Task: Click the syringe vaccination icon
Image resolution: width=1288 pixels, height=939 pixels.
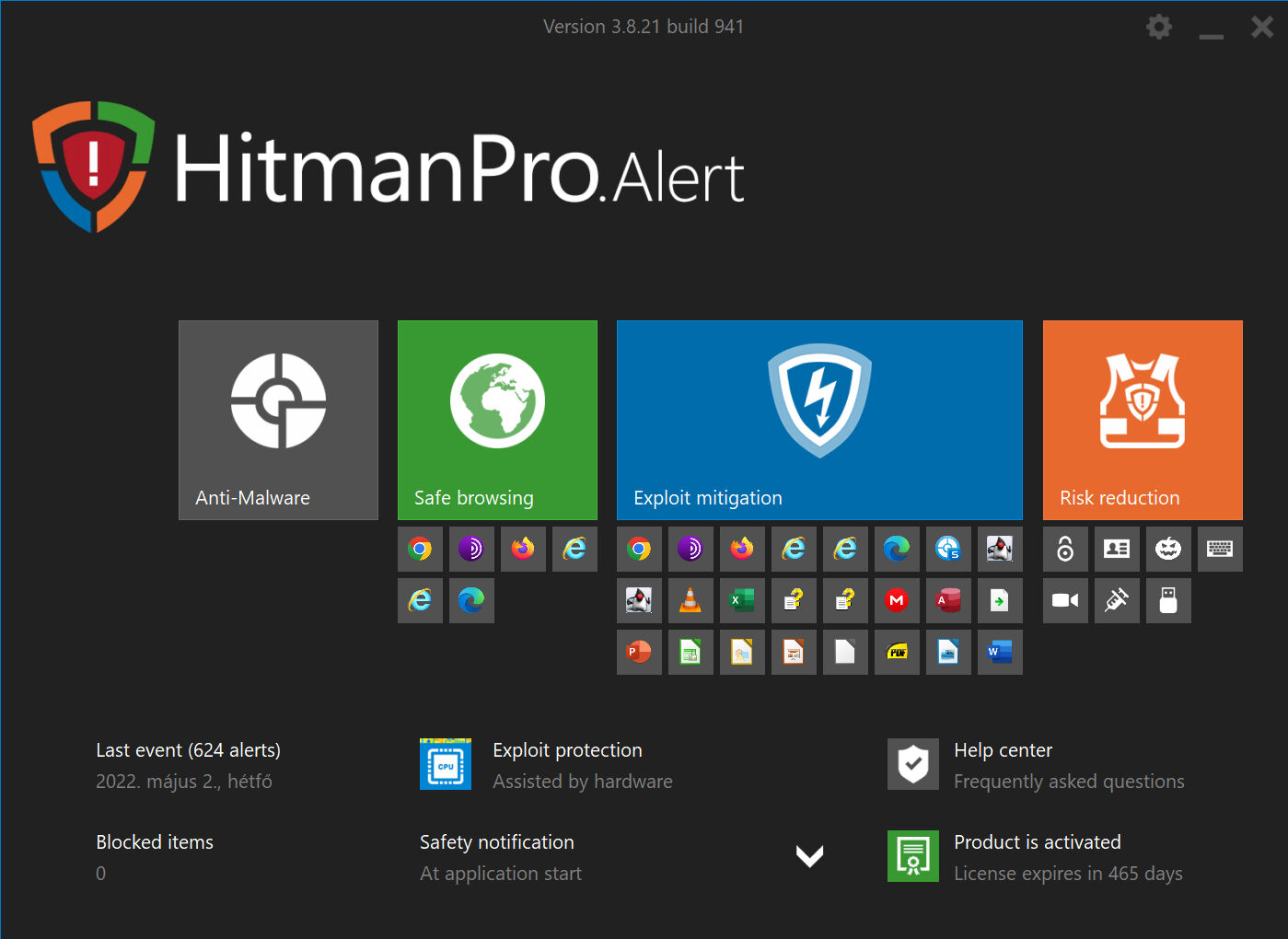Action: [1117, 600]
